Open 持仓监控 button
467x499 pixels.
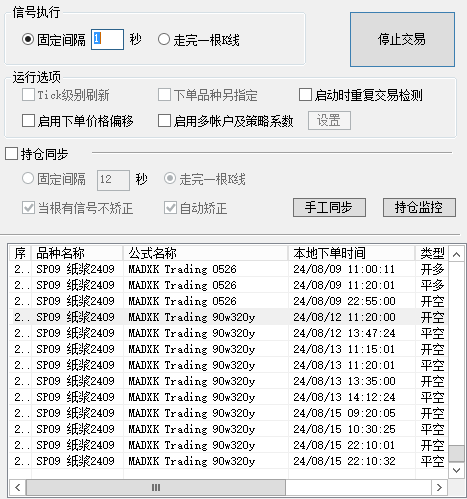click(419, 207)
